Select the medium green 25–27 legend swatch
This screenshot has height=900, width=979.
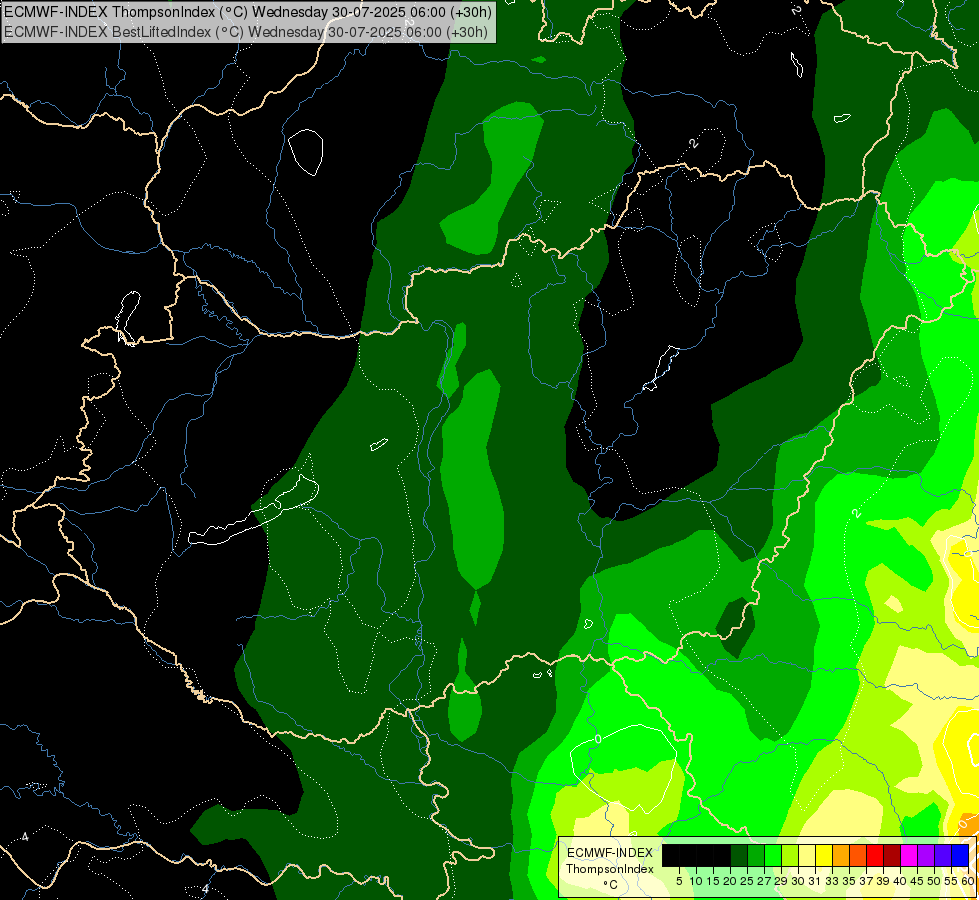pyautogui.click(x=755, y=855)
